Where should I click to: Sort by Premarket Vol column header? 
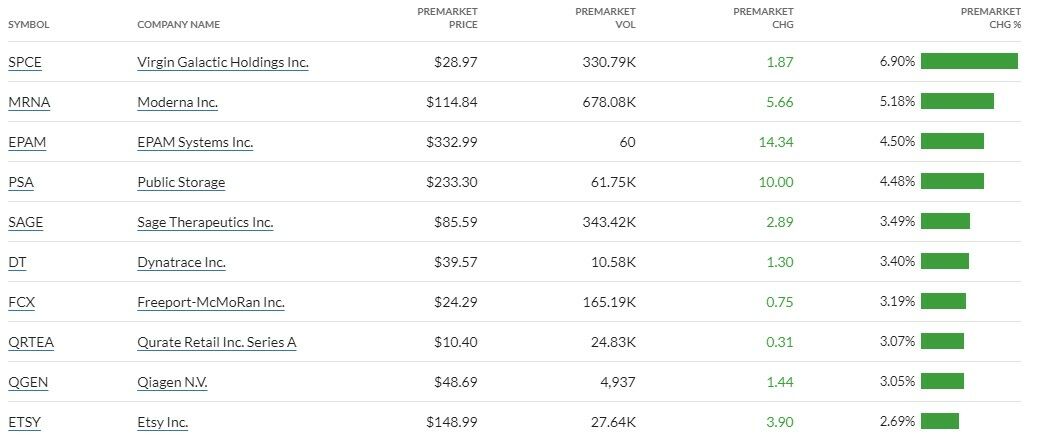pos(605,18)
